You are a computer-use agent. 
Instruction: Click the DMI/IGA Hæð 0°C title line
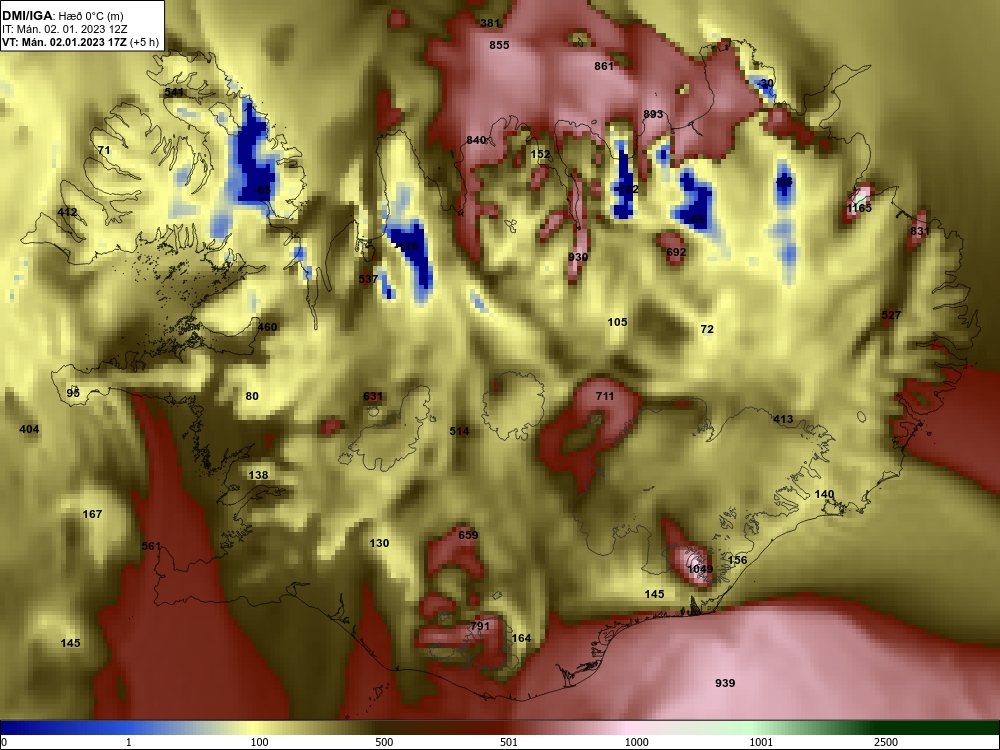tap(62, 15)
